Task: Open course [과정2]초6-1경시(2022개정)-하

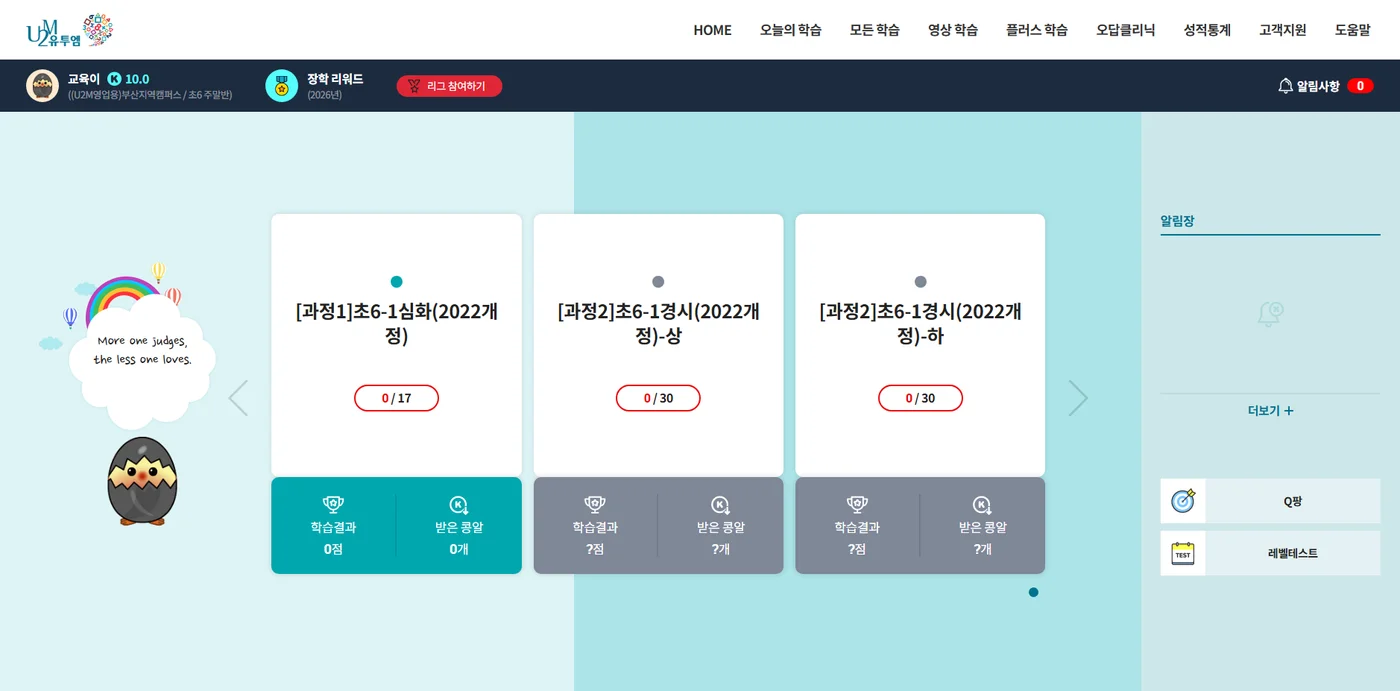Action: tap(920, 324)
